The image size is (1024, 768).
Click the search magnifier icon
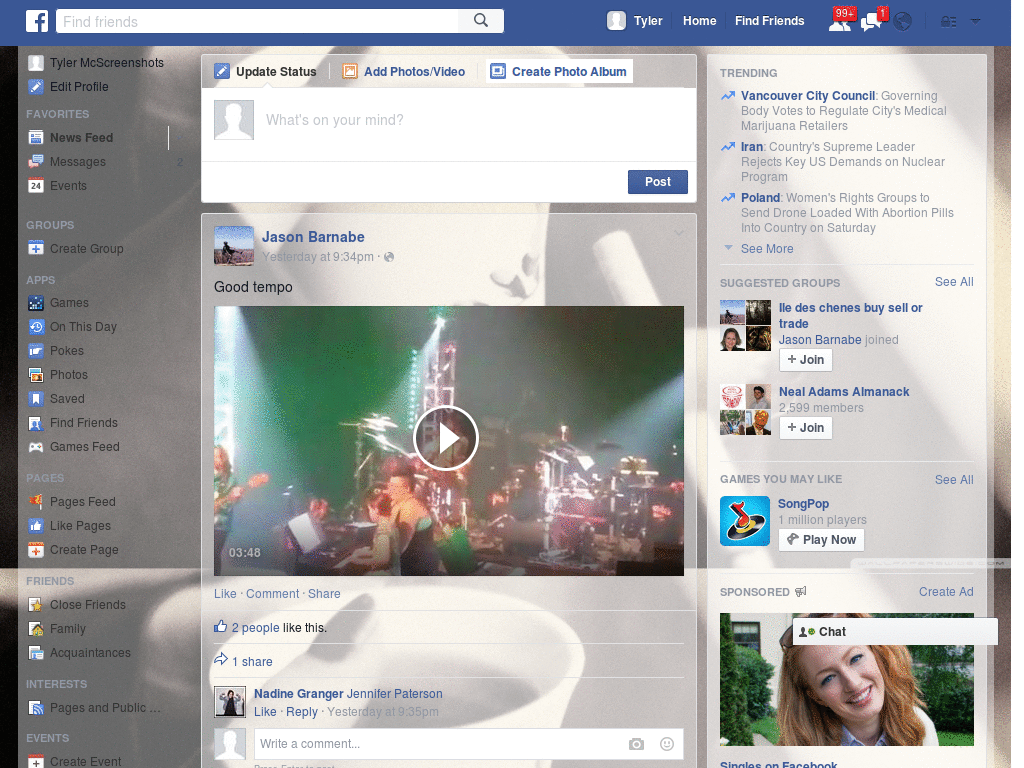coord(481,21)
